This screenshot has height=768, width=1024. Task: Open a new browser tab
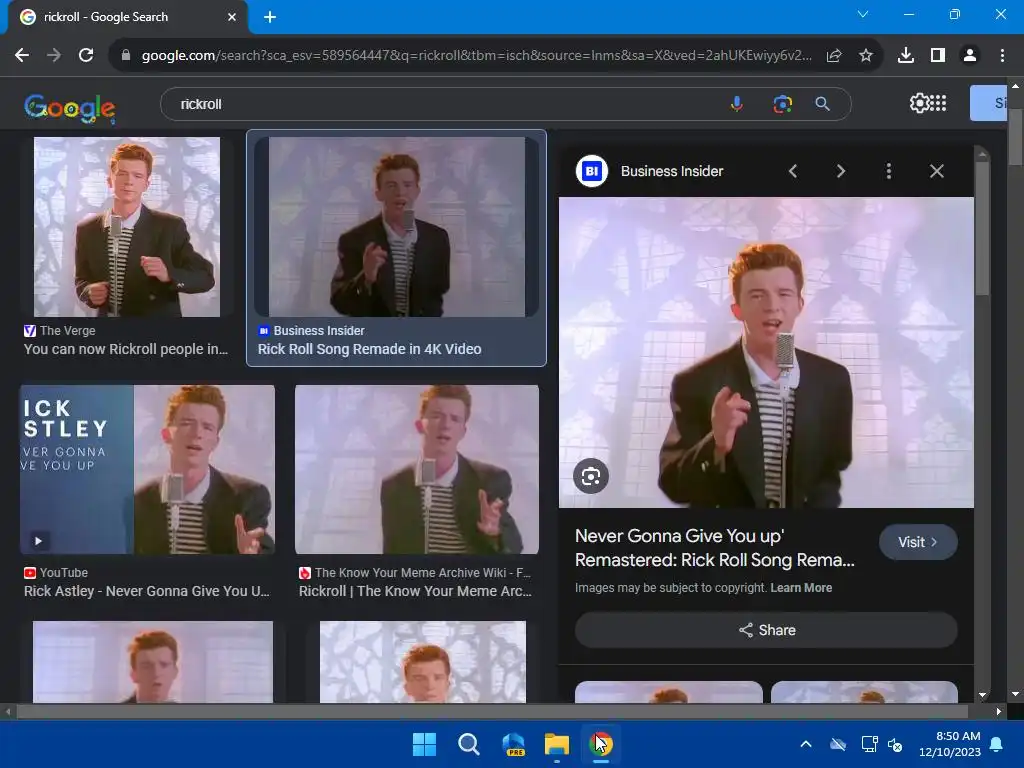click(x=270, y=17)
